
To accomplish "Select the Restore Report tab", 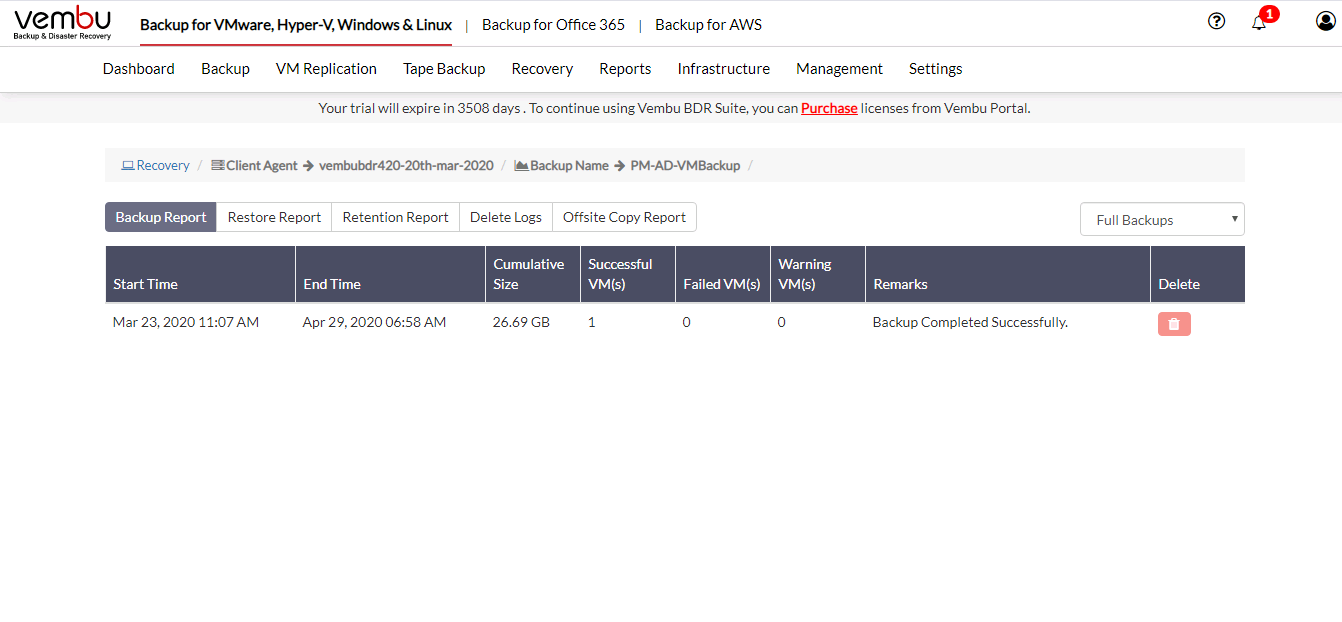I will [x=274, y=217].
